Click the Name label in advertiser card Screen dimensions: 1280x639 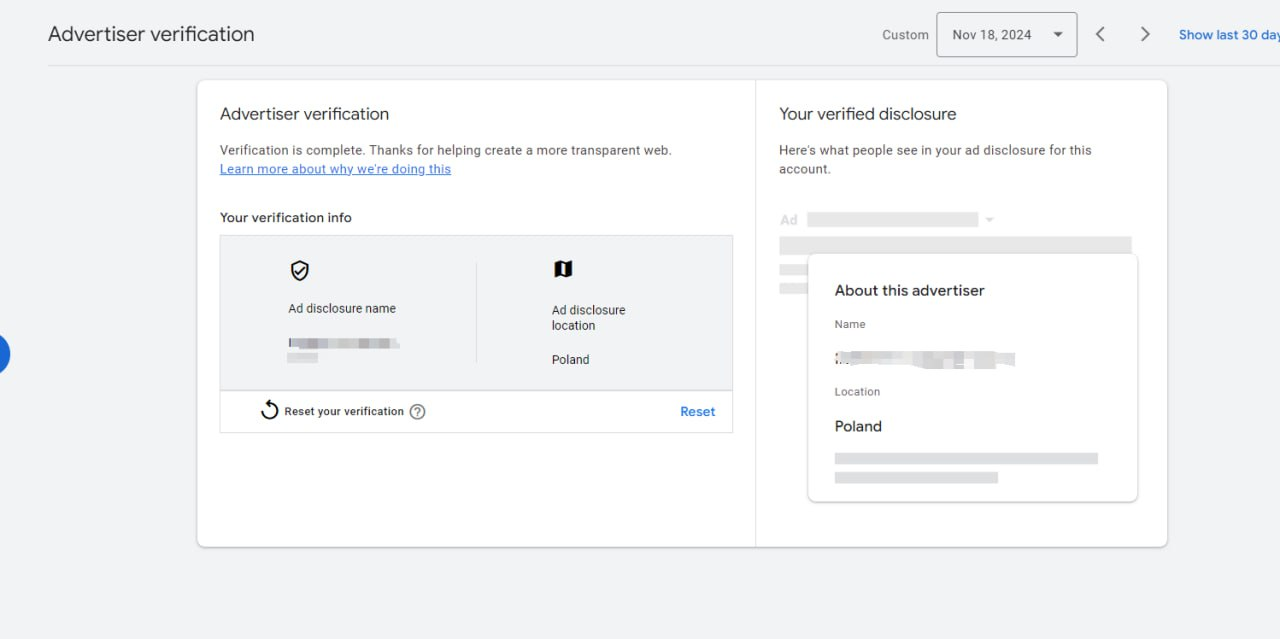click(850, 324)
